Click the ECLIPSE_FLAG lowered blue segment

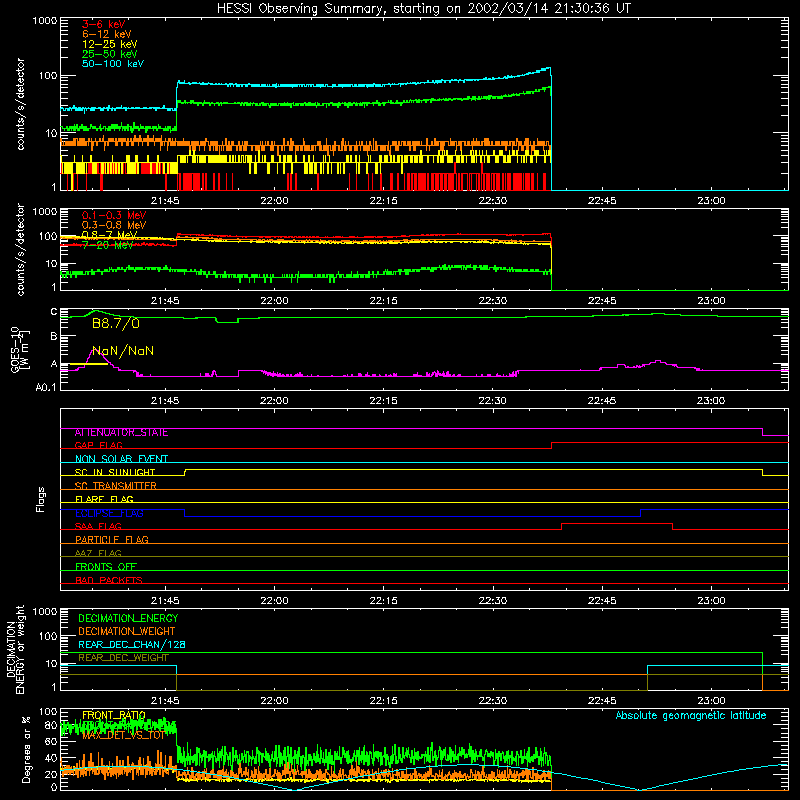click(x=412, y=516)
